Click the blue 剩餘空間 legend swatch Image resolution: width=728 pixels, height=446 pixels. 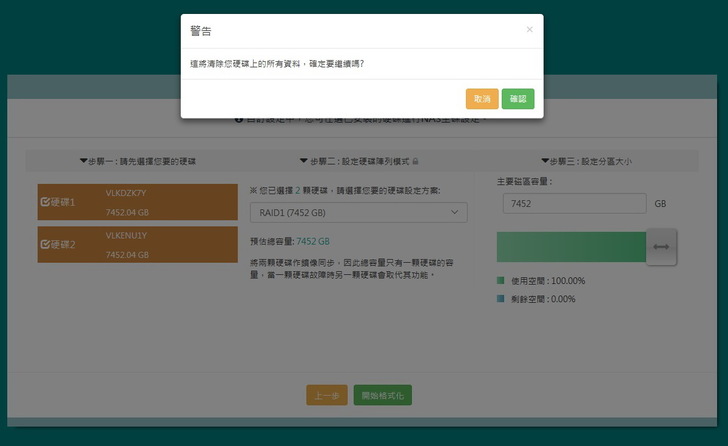click(x=501, y=298)
